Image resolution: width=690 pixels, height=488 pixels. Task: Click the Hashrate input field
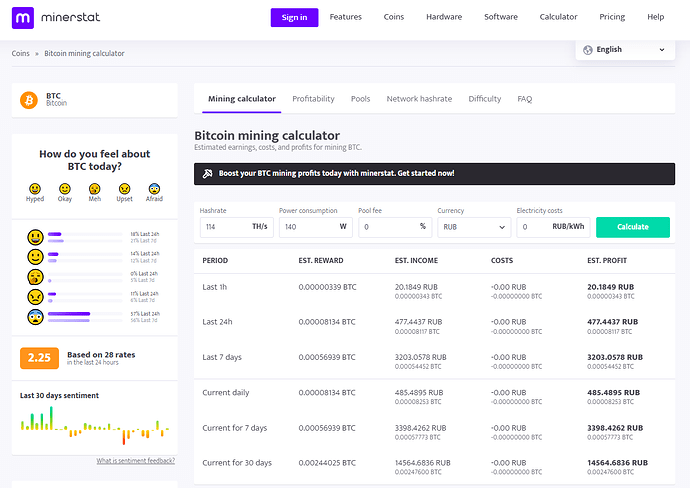click(225, 227)
